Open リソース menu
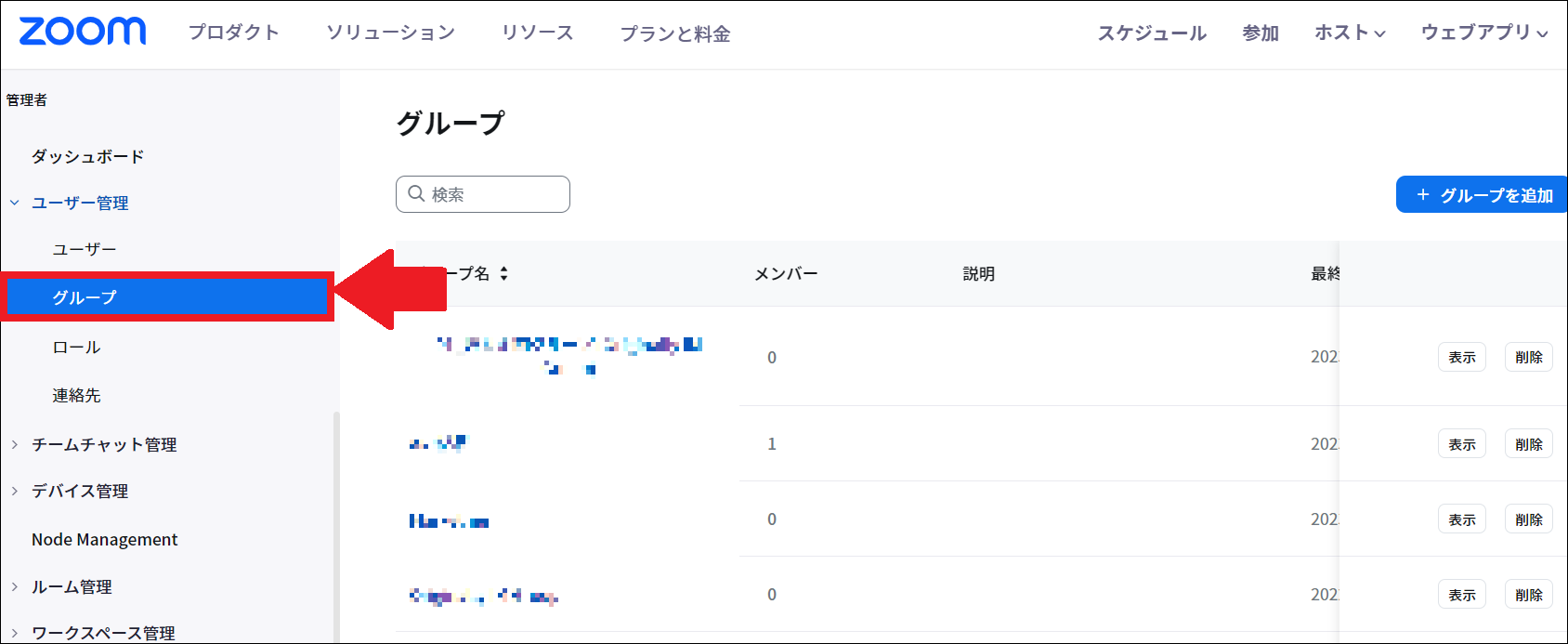This screenshot has width=1568, height=644. (x=537, y=33)
